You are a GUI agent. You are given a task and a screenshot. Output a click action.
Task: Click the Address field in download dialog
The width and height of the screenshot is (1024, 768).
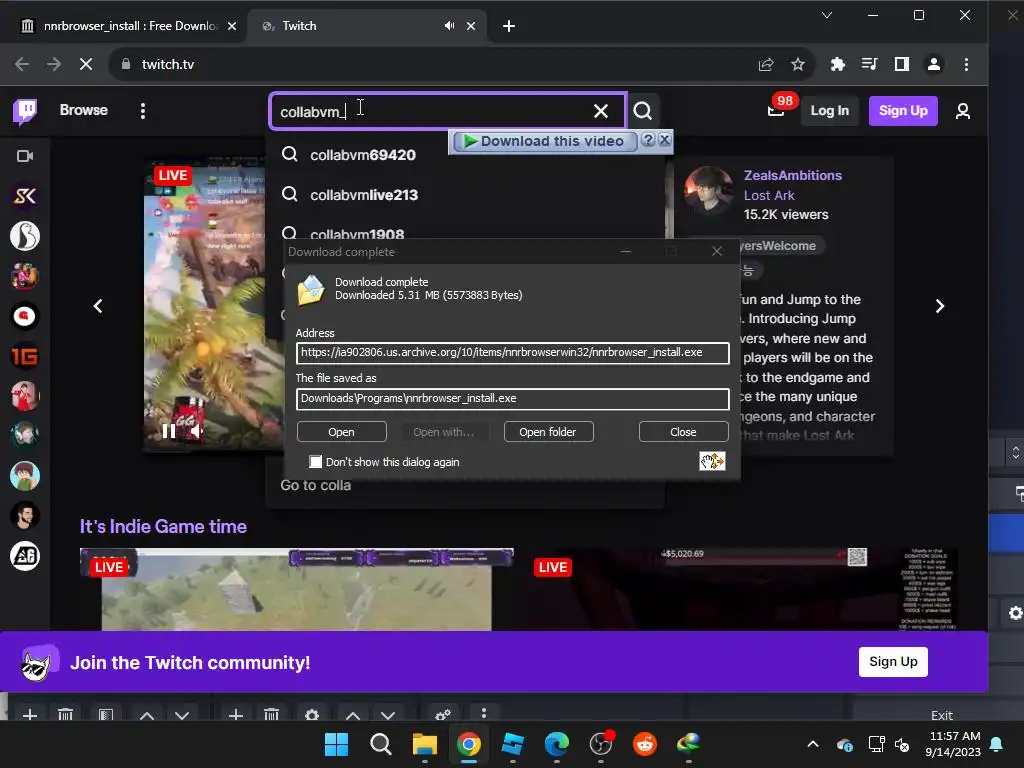513,353
